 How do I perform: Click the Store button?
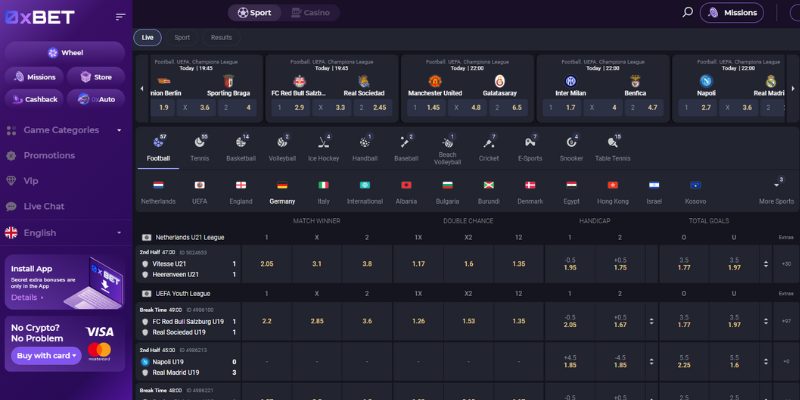(95, 77)
